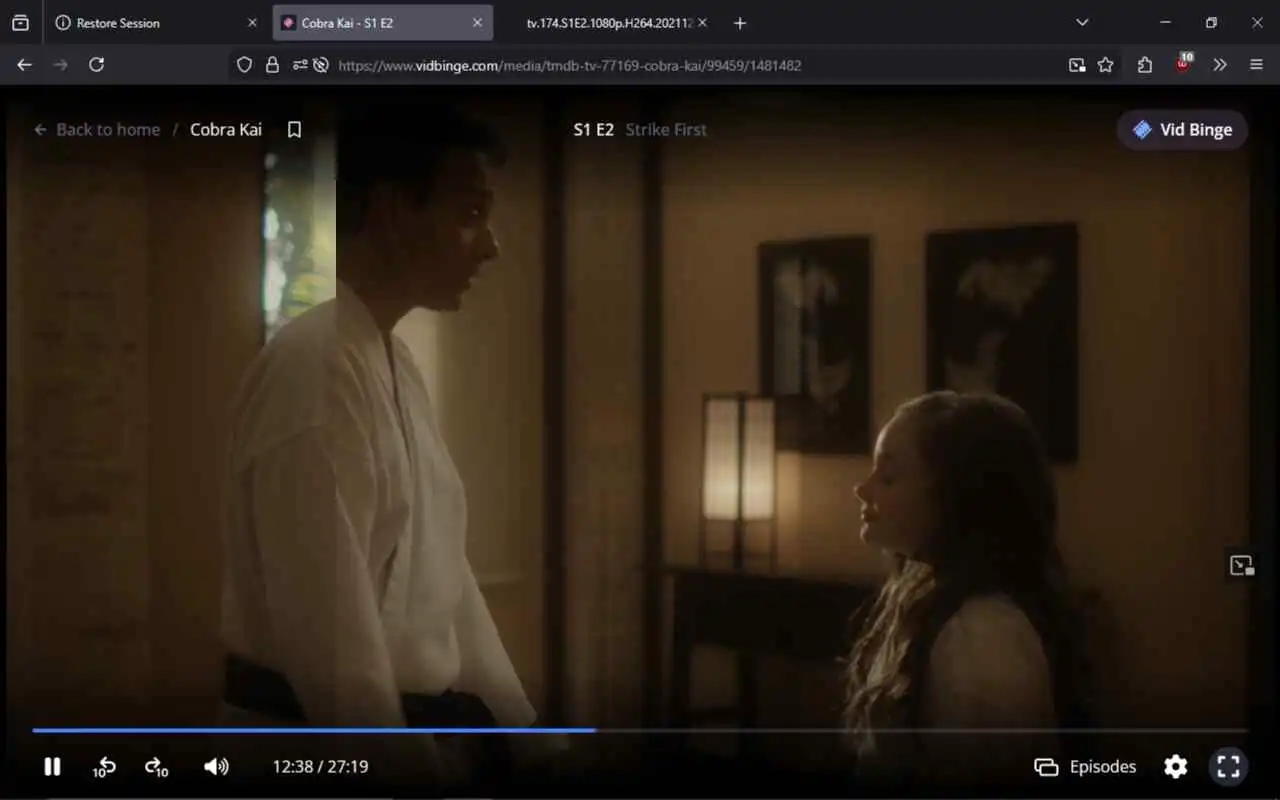Open site permissions icon in address bar
The height and width of the screenshot is (800, 1280).
pos(300,65)
